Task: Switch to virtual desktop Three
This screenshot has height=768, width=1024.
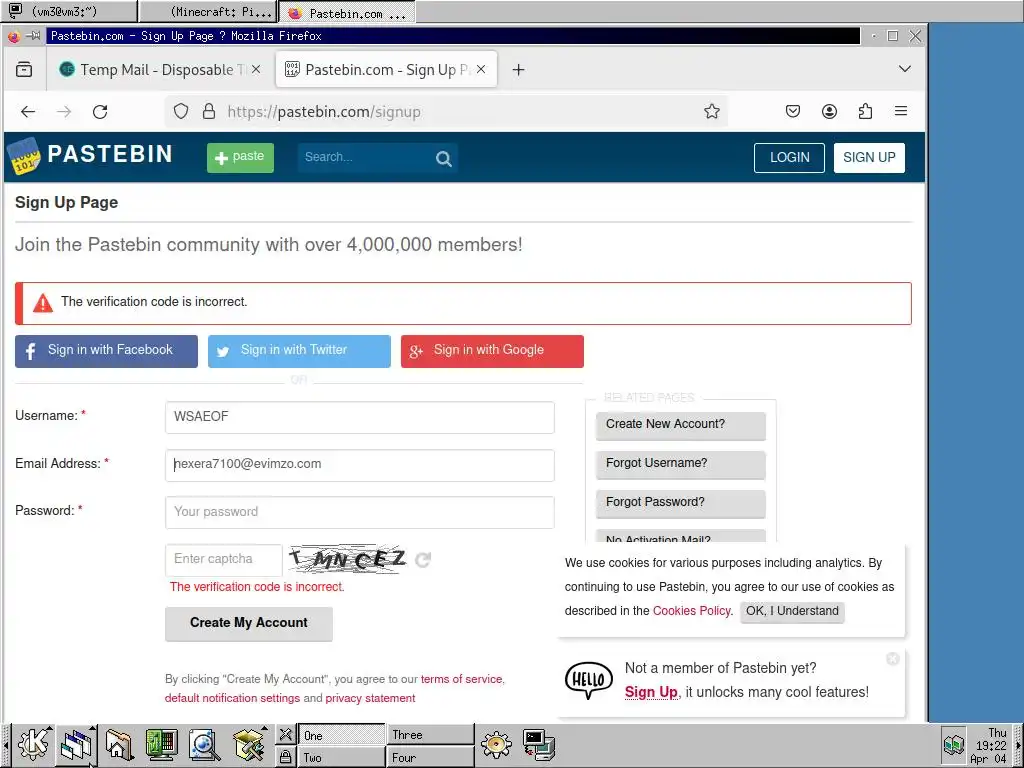Action: tap(430, 735)
